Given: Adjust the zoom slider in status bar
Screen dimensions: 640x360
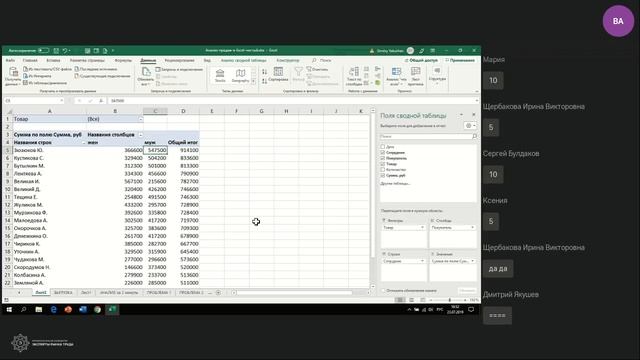Looking at the screenshot, I should (x=449, y=300).
